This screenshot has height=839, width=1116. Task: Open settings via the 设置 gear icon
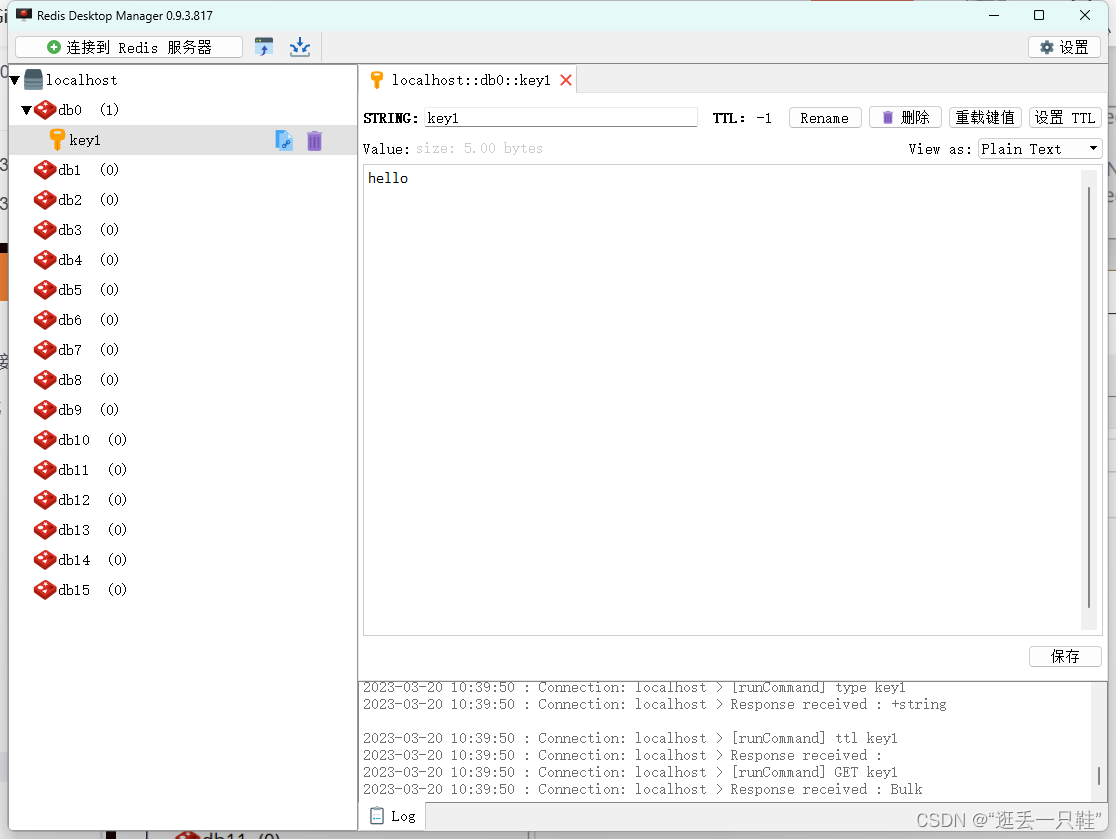point(1063,46)
